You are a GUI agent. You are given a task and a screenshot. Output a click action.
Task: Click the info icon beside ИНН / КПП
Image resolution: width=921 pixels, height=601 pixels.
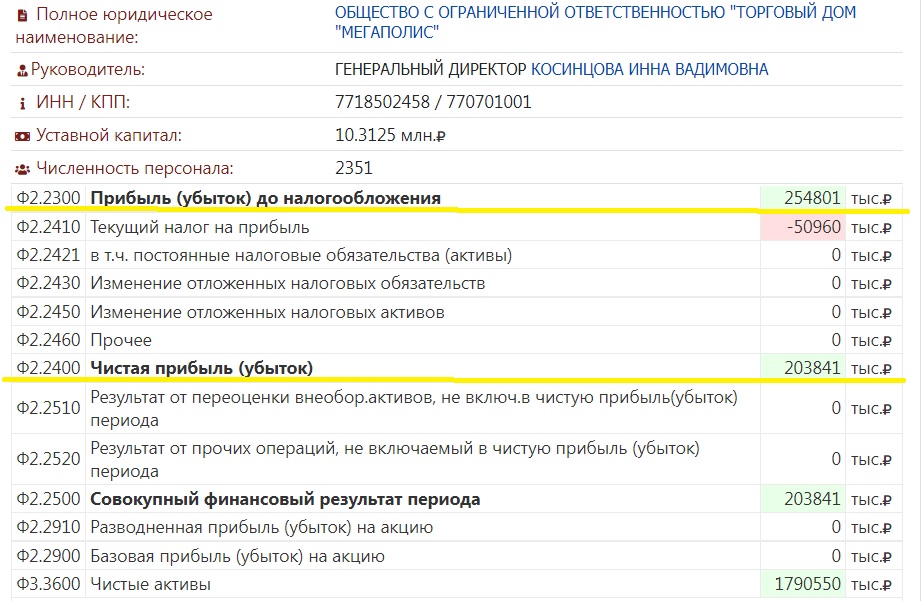[23, 103]
